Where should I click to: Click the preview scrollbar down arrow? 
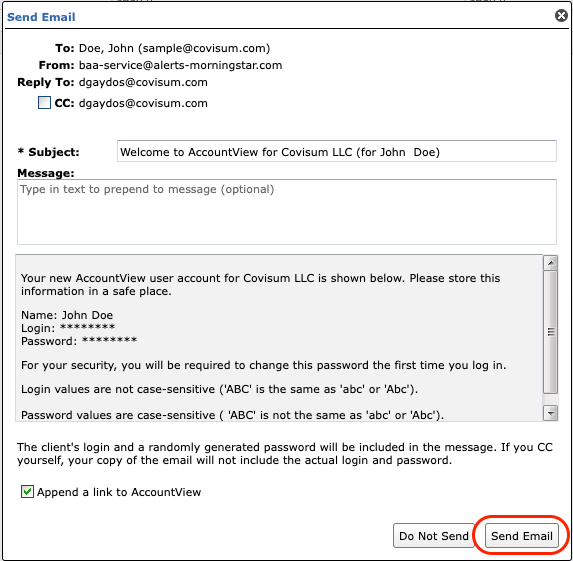(551, 413)
